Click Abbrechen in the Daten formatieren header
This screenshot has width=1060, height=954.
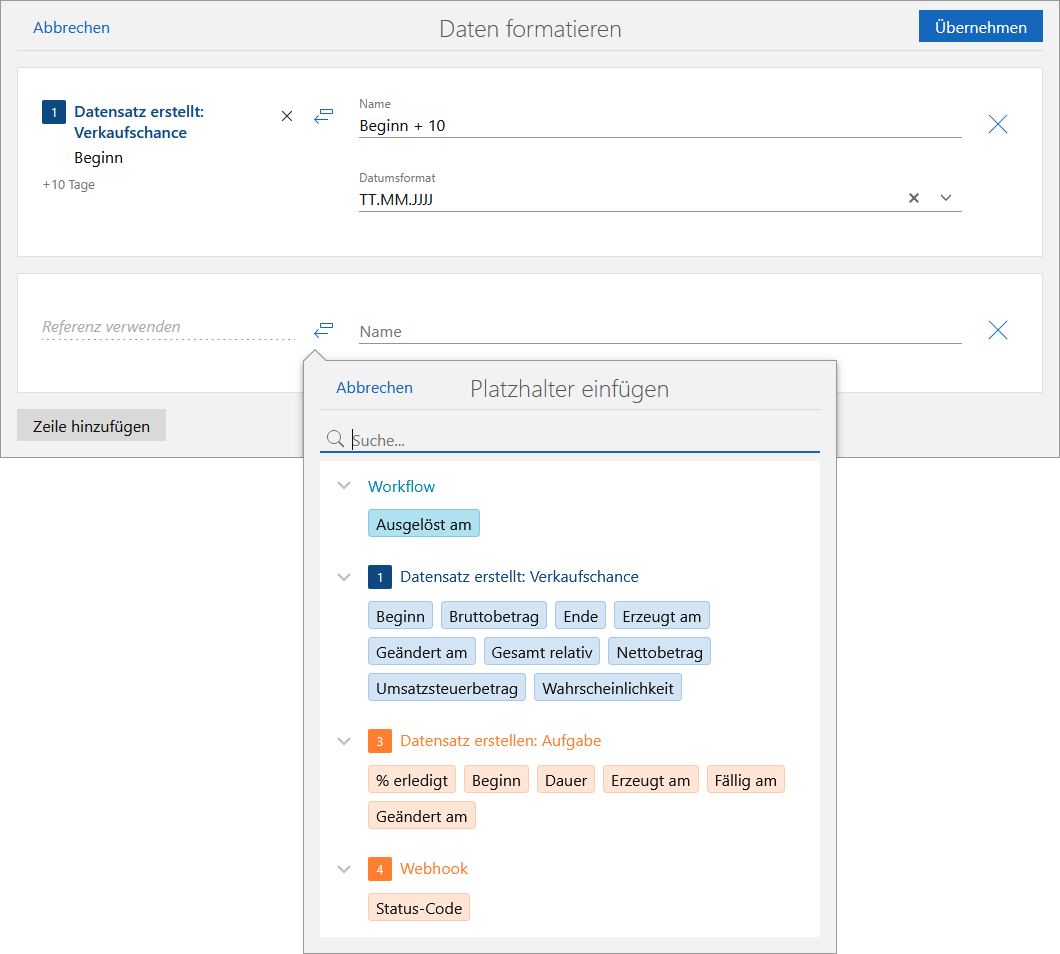pyautogui.click(x=71, y=28)
